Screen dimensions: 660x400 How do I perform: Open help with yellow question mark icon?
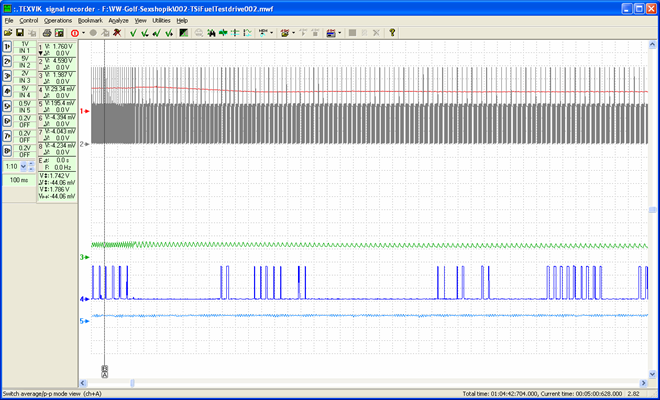(392, 32)
